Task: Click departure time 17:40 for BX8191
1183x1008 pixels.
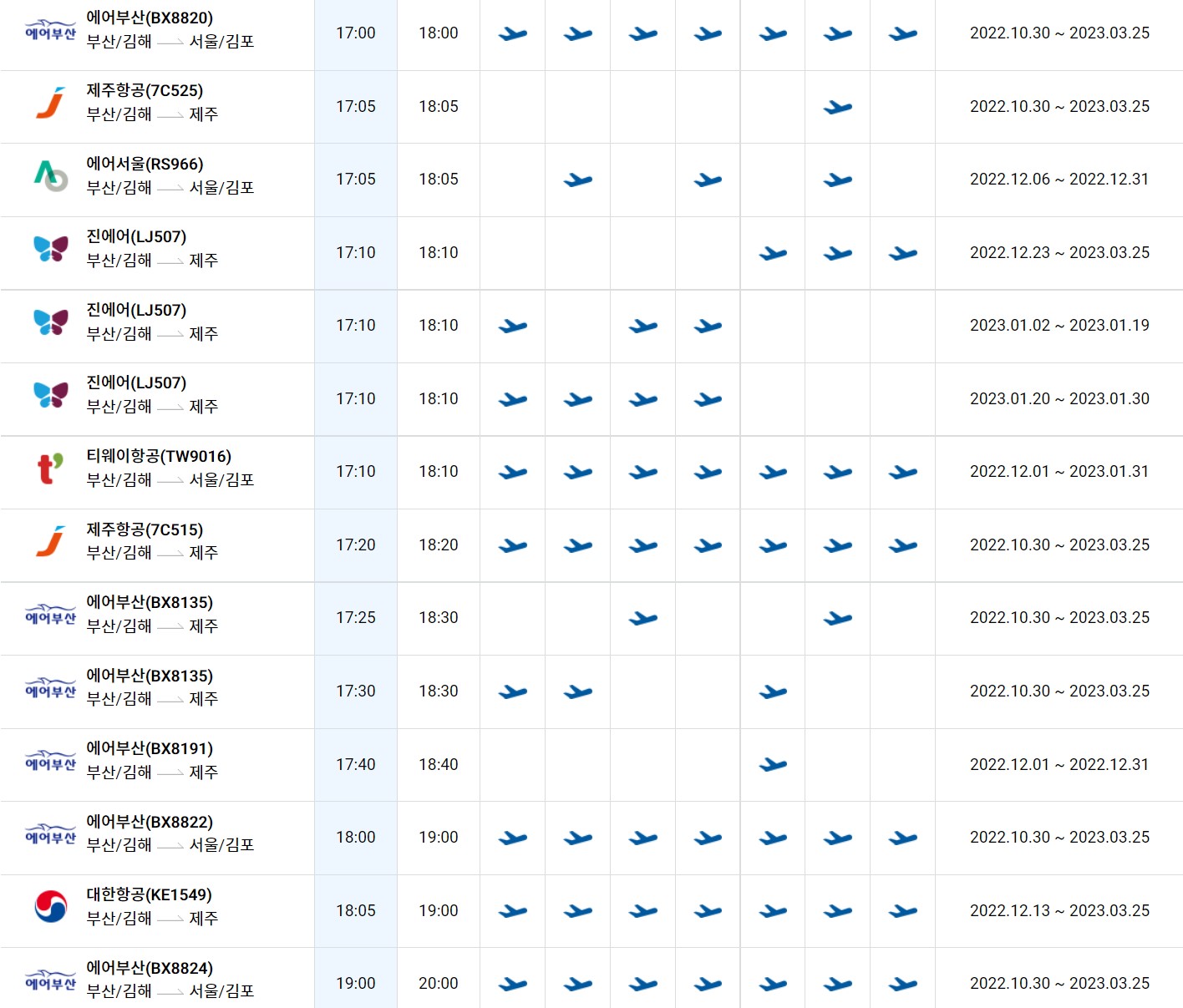Action: [356, 764]
